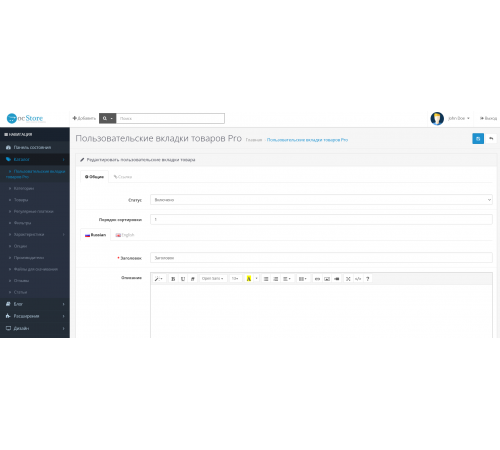Expand Характеристики in sidebar

[x=35, y=234]
